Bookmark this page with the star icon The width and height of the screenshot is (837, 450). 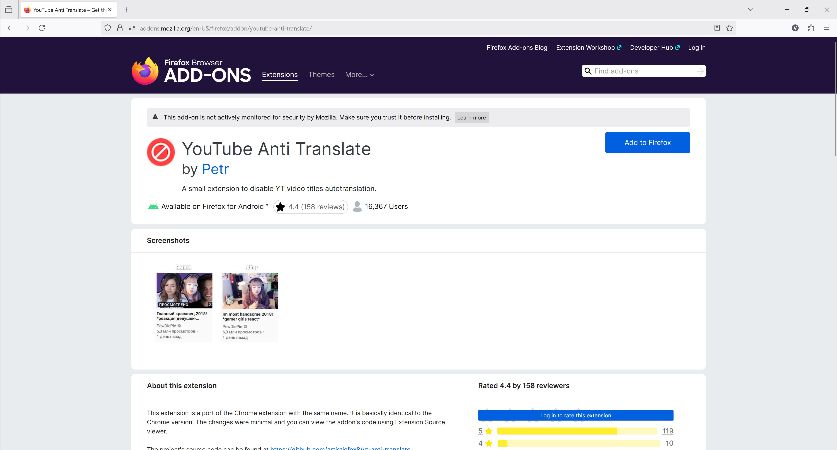click(x=730, y=28)
